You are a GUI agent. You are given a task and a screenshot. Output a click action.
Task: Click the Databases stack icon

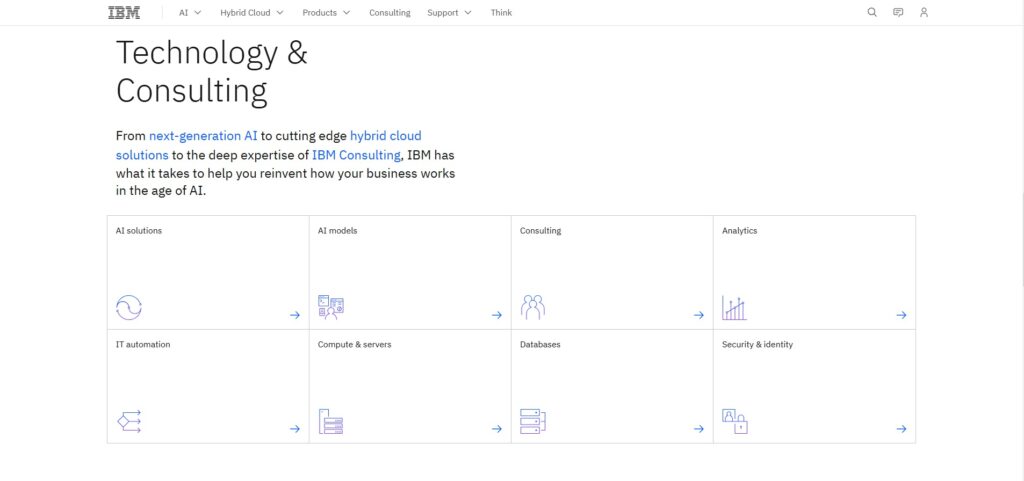click(x=533, y=422)
